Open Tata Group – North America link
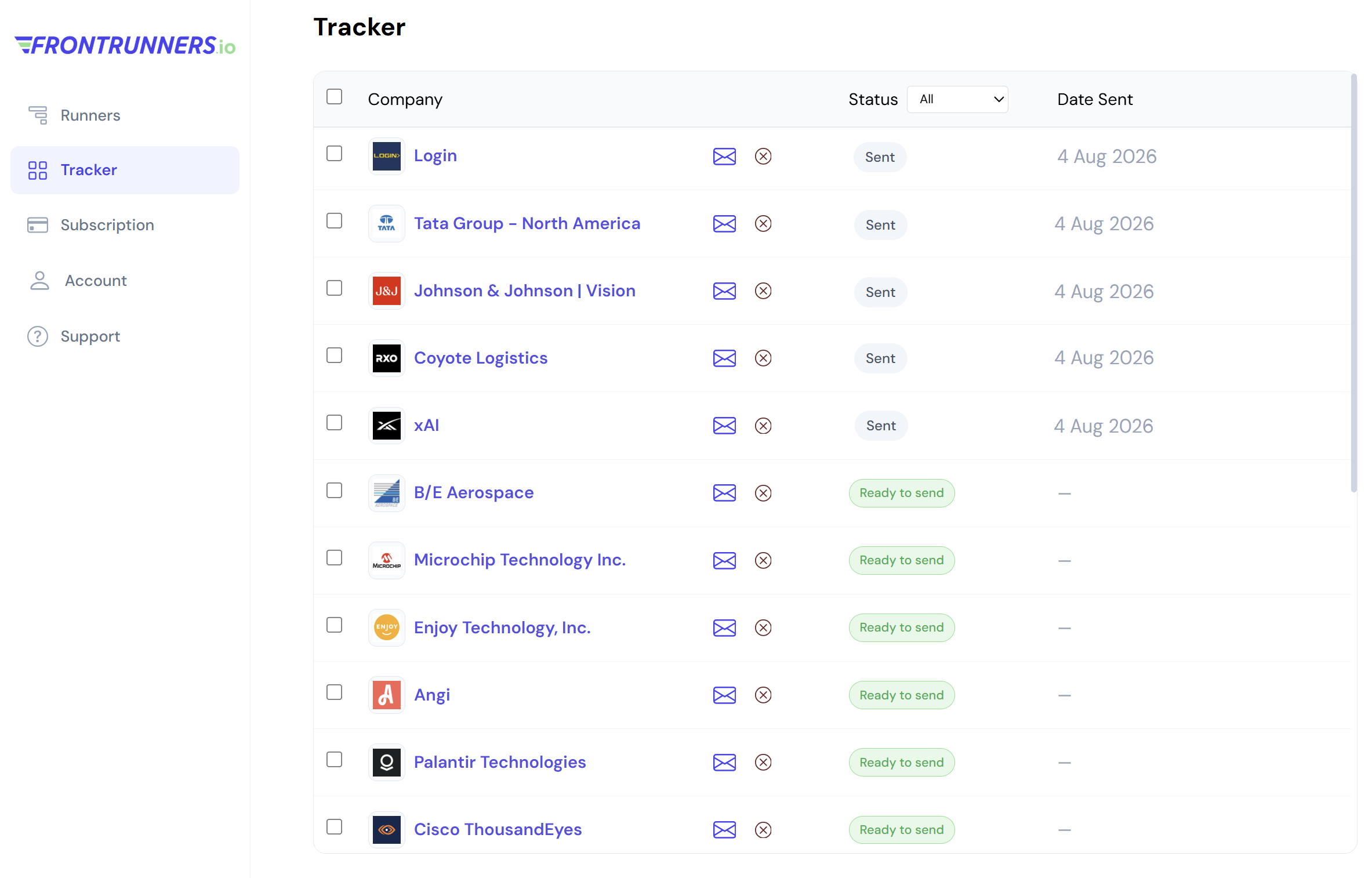 coord(527,223)
